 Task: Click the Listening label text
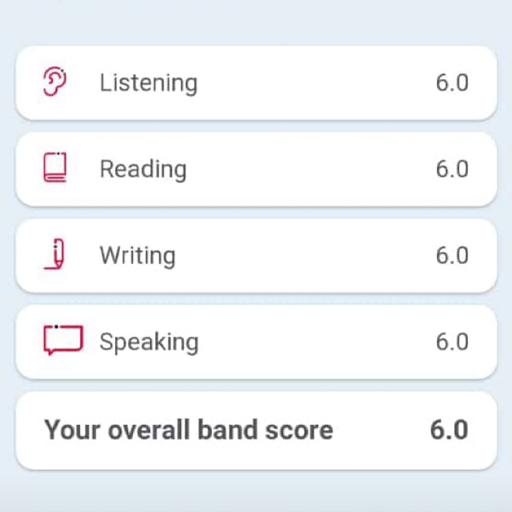(x=149, y=83)
